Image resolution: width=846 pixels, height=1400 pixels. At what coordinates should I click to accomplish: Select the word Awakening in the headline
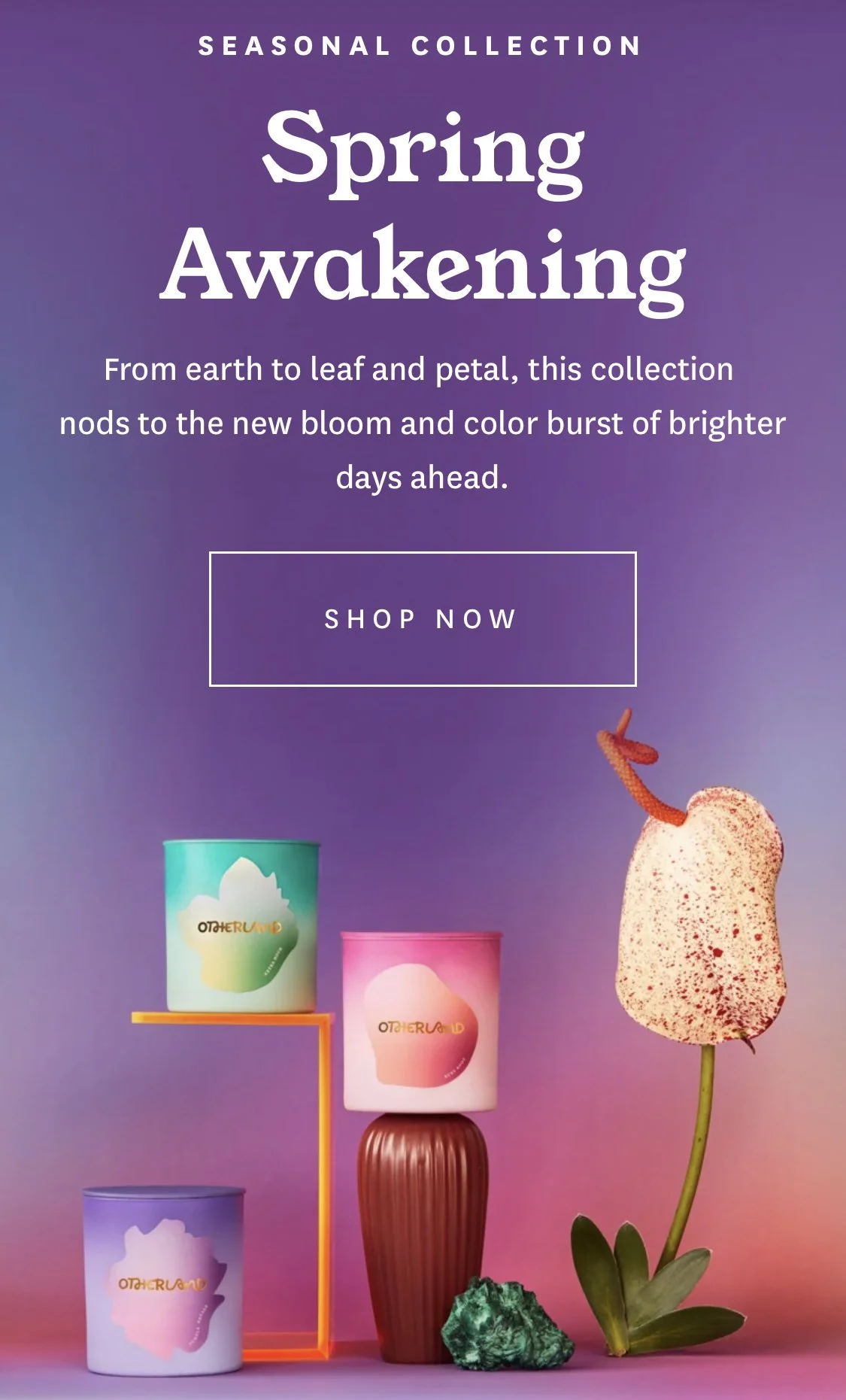point(423,268)
